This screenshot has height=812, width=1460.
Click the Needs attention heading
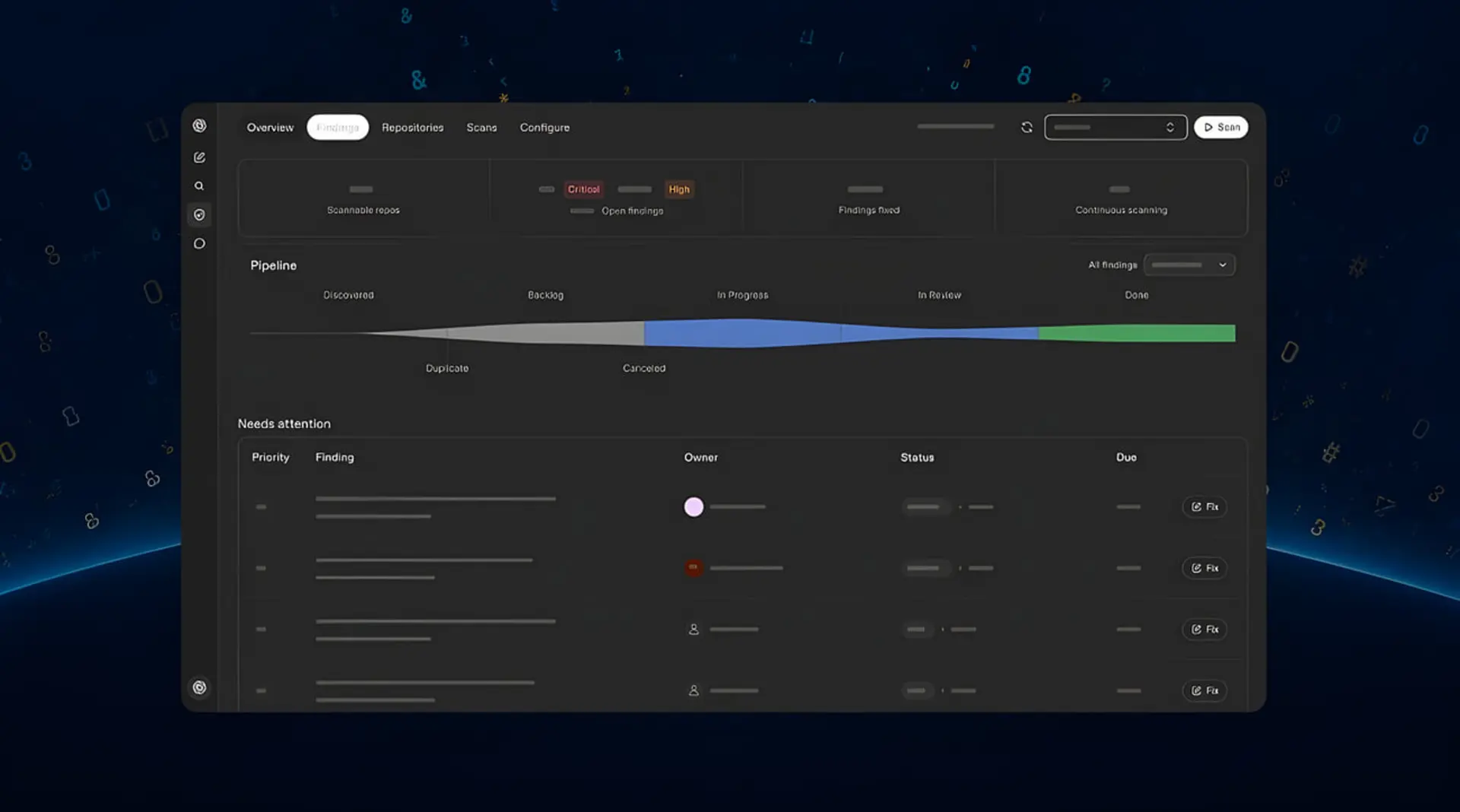[284, 423]
